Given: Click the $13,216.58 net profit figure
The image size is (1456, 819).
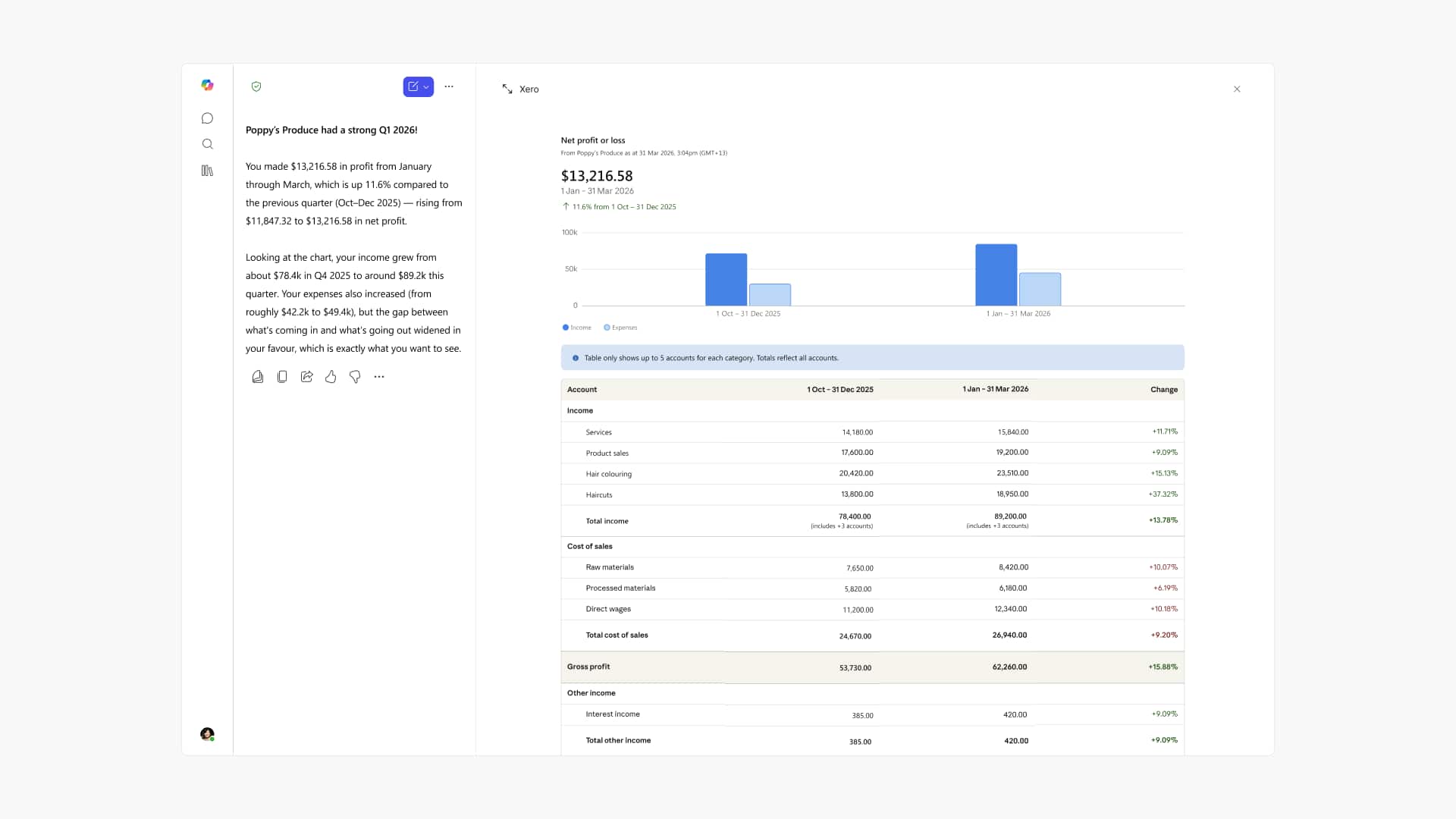Looking at the screenshot, I should point(596,176).
